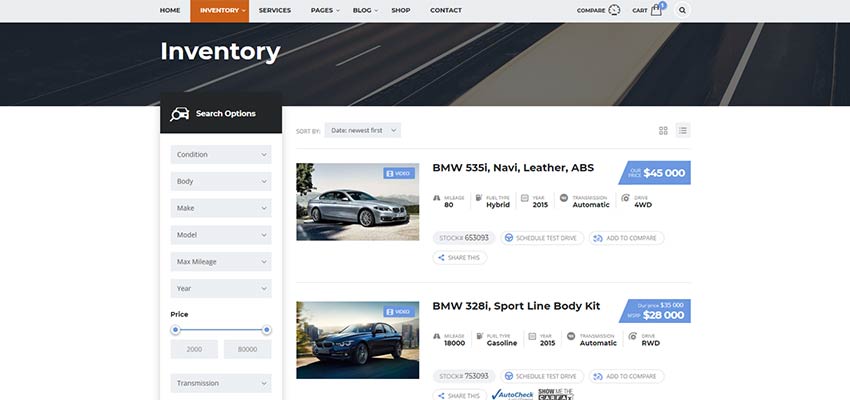Click fuel type icon on BMW 328i

480,337
